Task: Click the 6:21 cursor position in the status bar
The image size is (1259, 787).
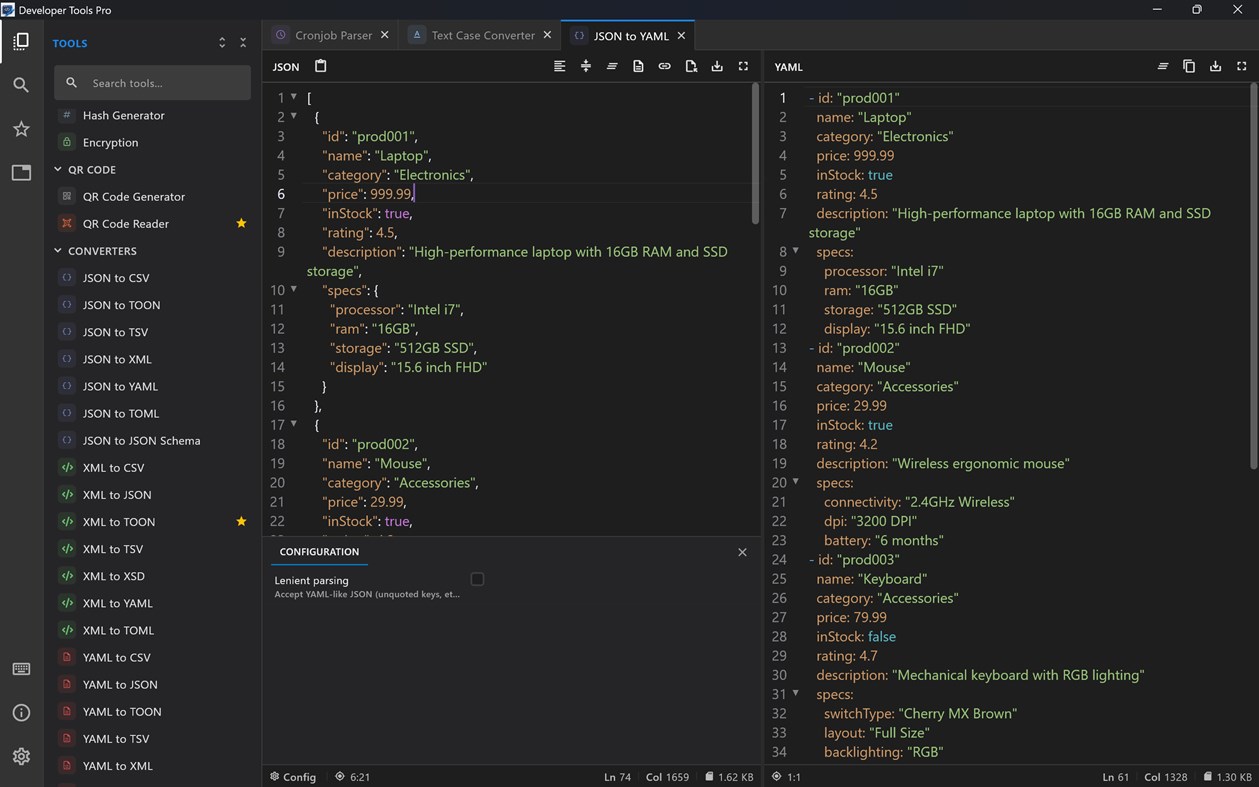Action: [x=353, y=776]
